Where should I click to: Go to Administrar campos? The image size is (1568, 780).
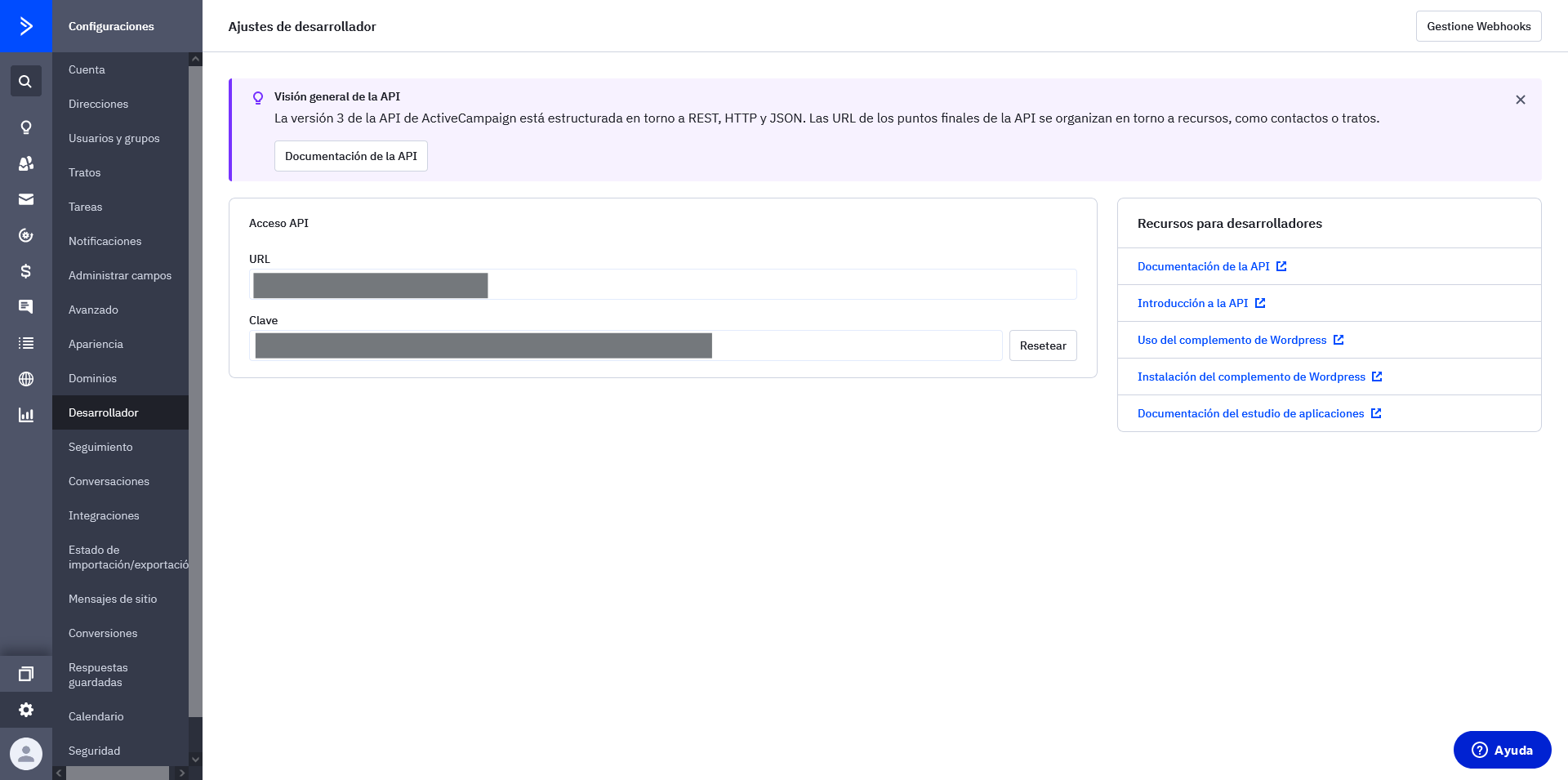pos(120,275)
